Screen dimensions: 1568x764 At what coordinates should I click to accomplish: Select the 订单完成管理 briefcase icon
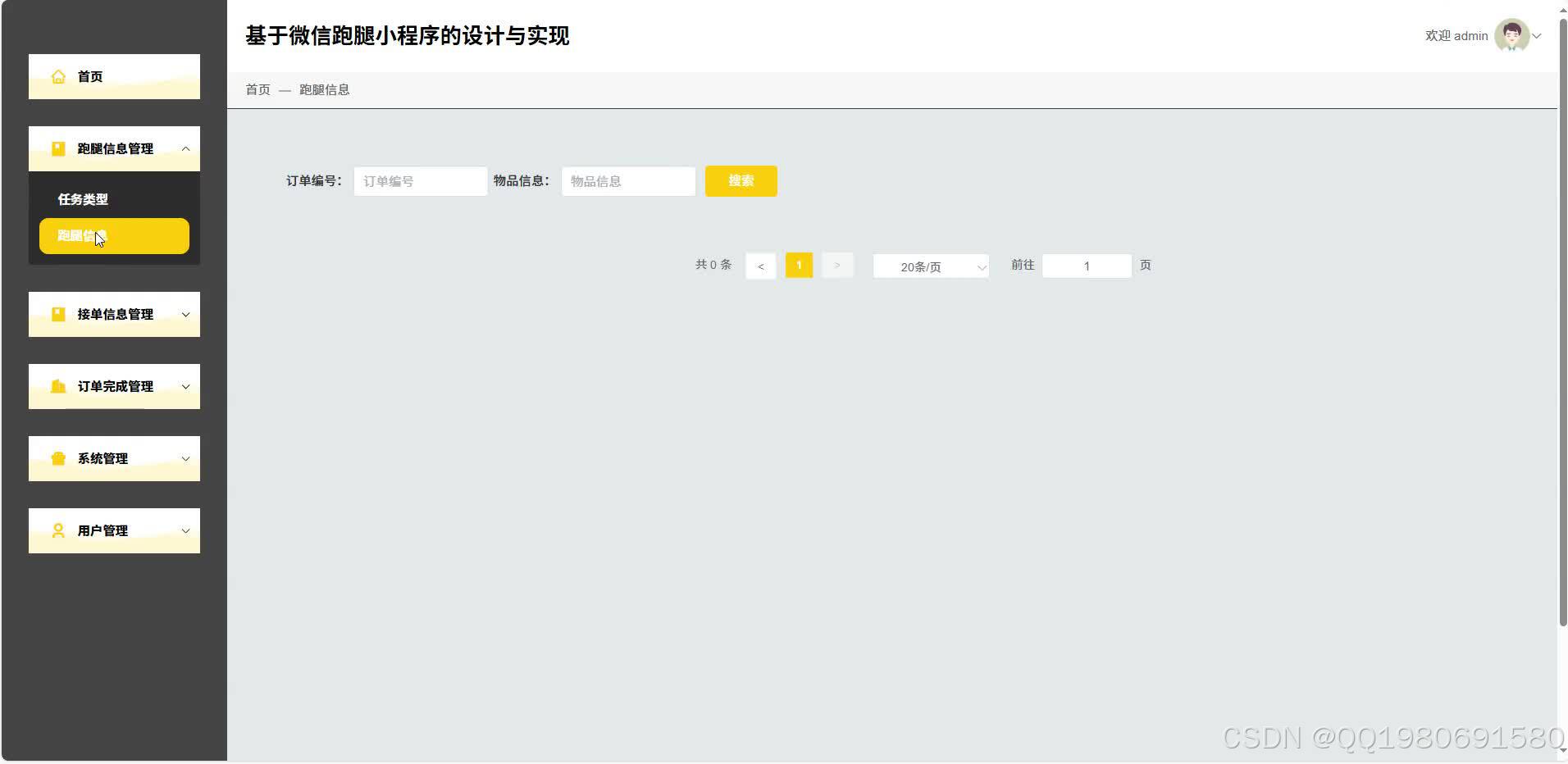tap(58, 386)
